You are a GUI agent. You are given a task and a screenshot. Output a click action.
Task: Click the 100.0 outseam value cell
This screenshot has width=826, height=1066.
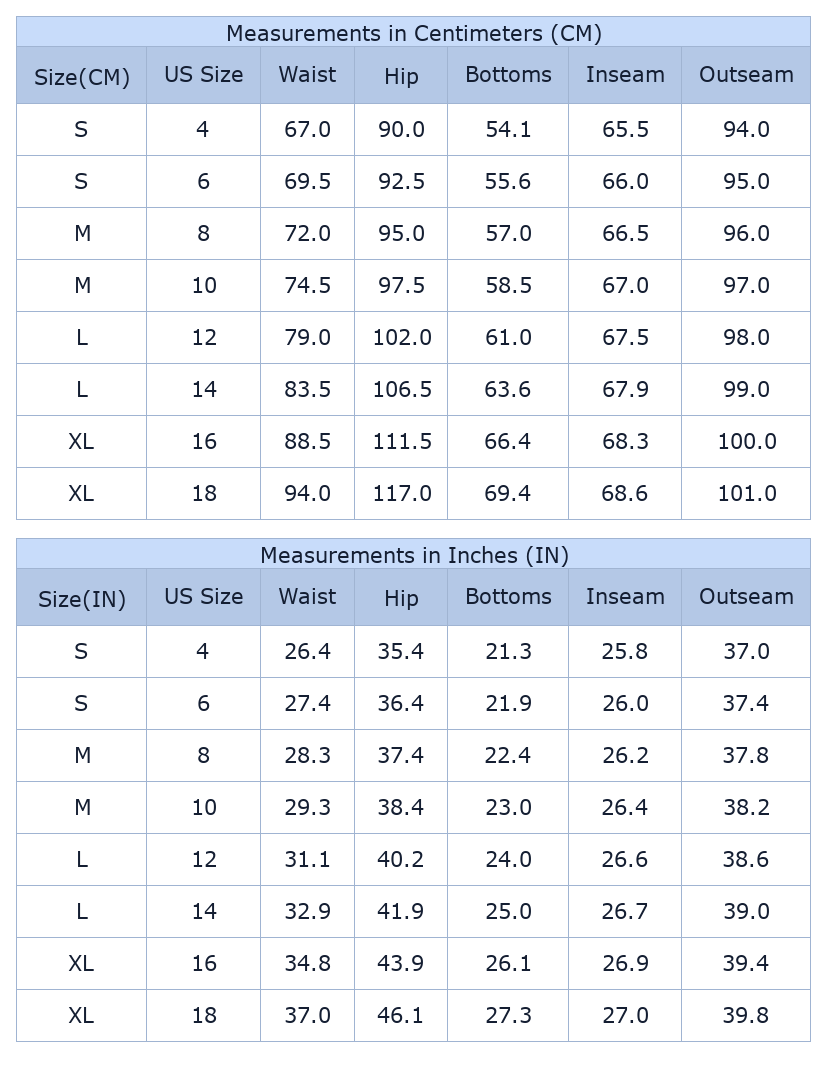pyautogui.click(x=746, y=442)
